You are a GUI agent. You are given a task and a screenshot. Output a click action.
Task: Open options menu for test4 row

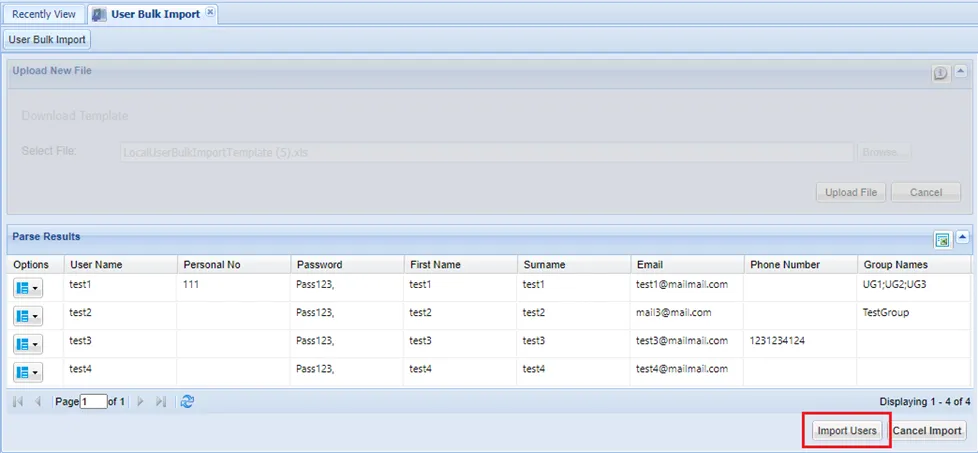tap(27, 373)
